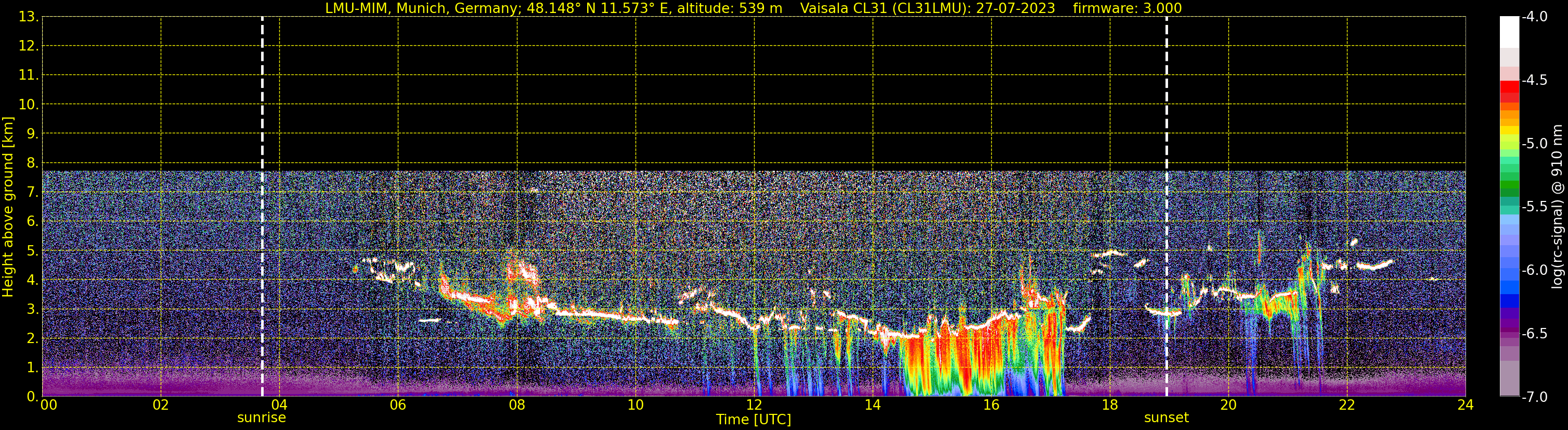Click the white dashed sunset marker line
Image resolution: width=1568 pixels, height=430 pixels.
click(x=1167, y=207)
